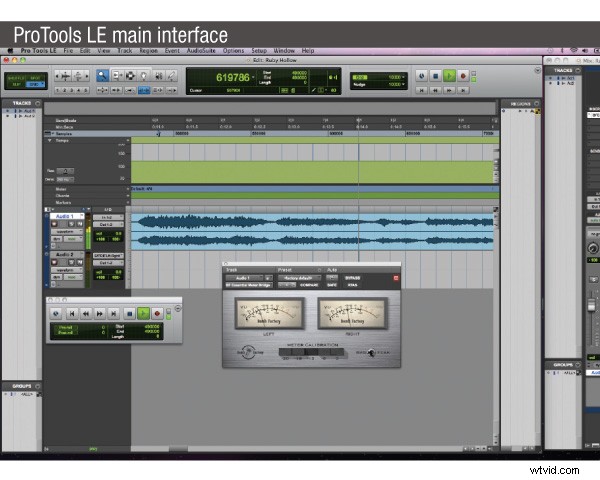Click Go to End in floating Transport
This screenshot has width=600, height=480.
[x=114, y=313]
